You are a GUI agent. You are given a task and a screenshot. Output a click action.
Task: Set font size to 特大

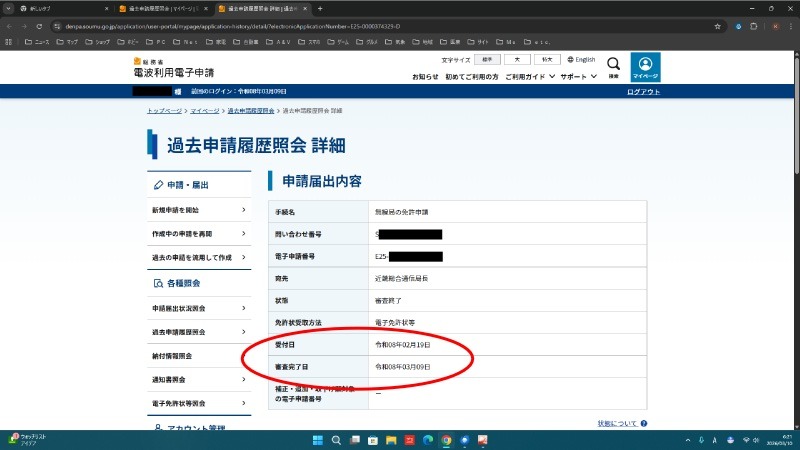point(546,60)
